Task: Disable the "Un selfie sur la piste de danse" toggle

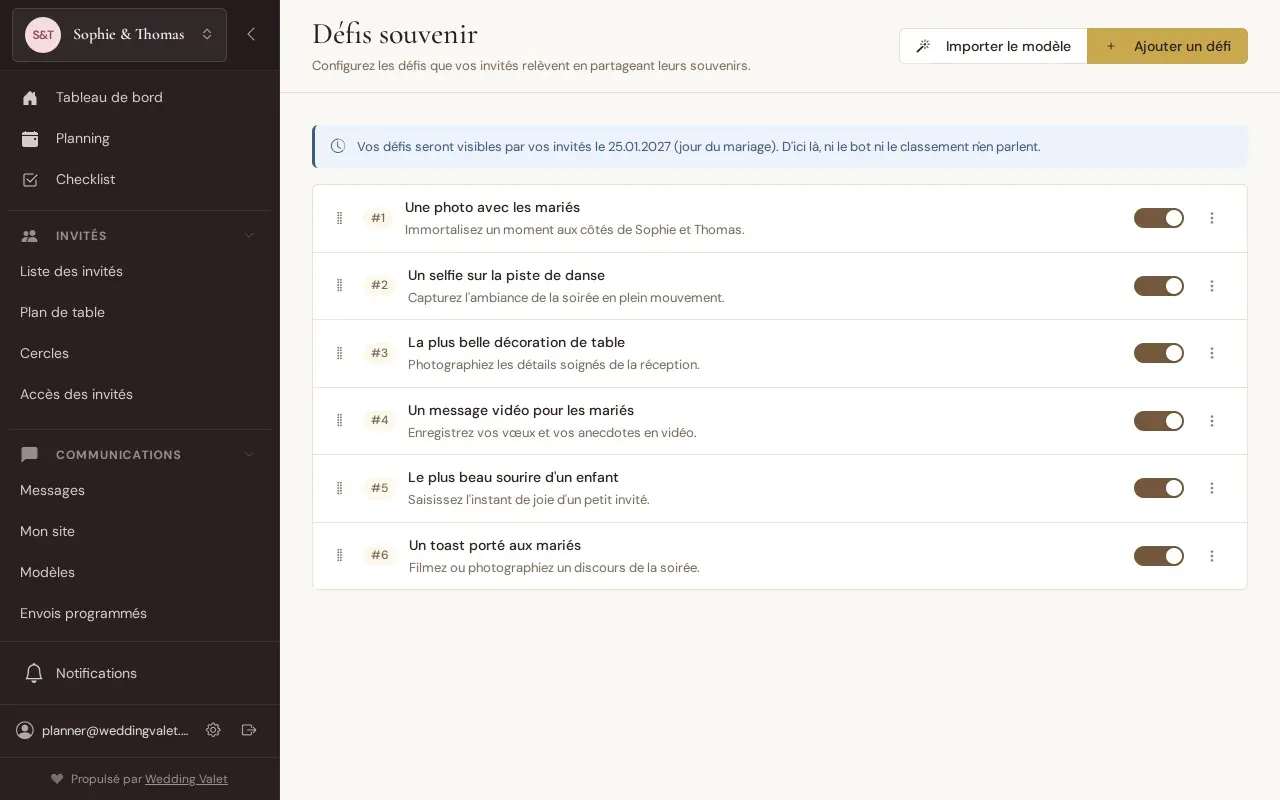Action: 1159,286
